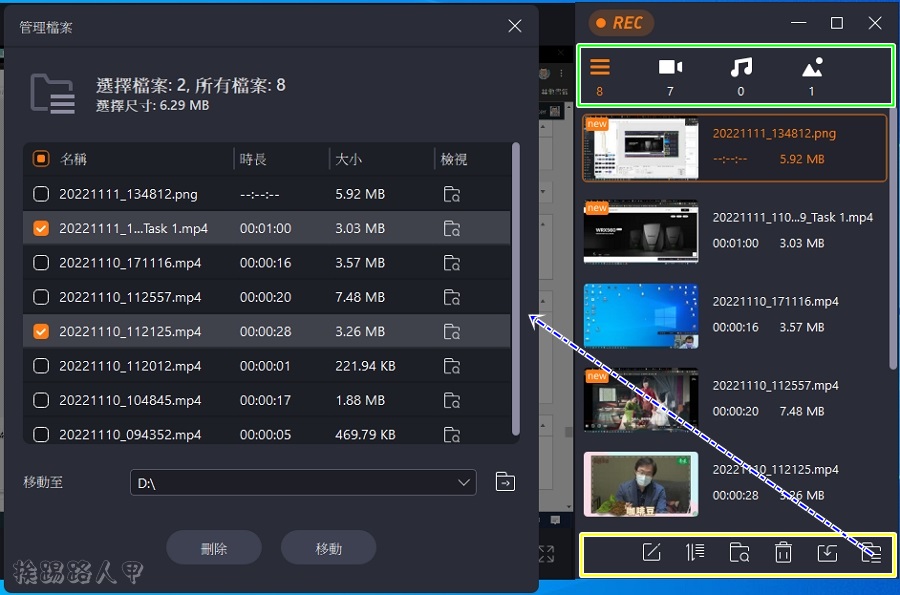Screen dimensions: 900x595
Task: Switch to the video recordings tab
Action: point(670,76)
